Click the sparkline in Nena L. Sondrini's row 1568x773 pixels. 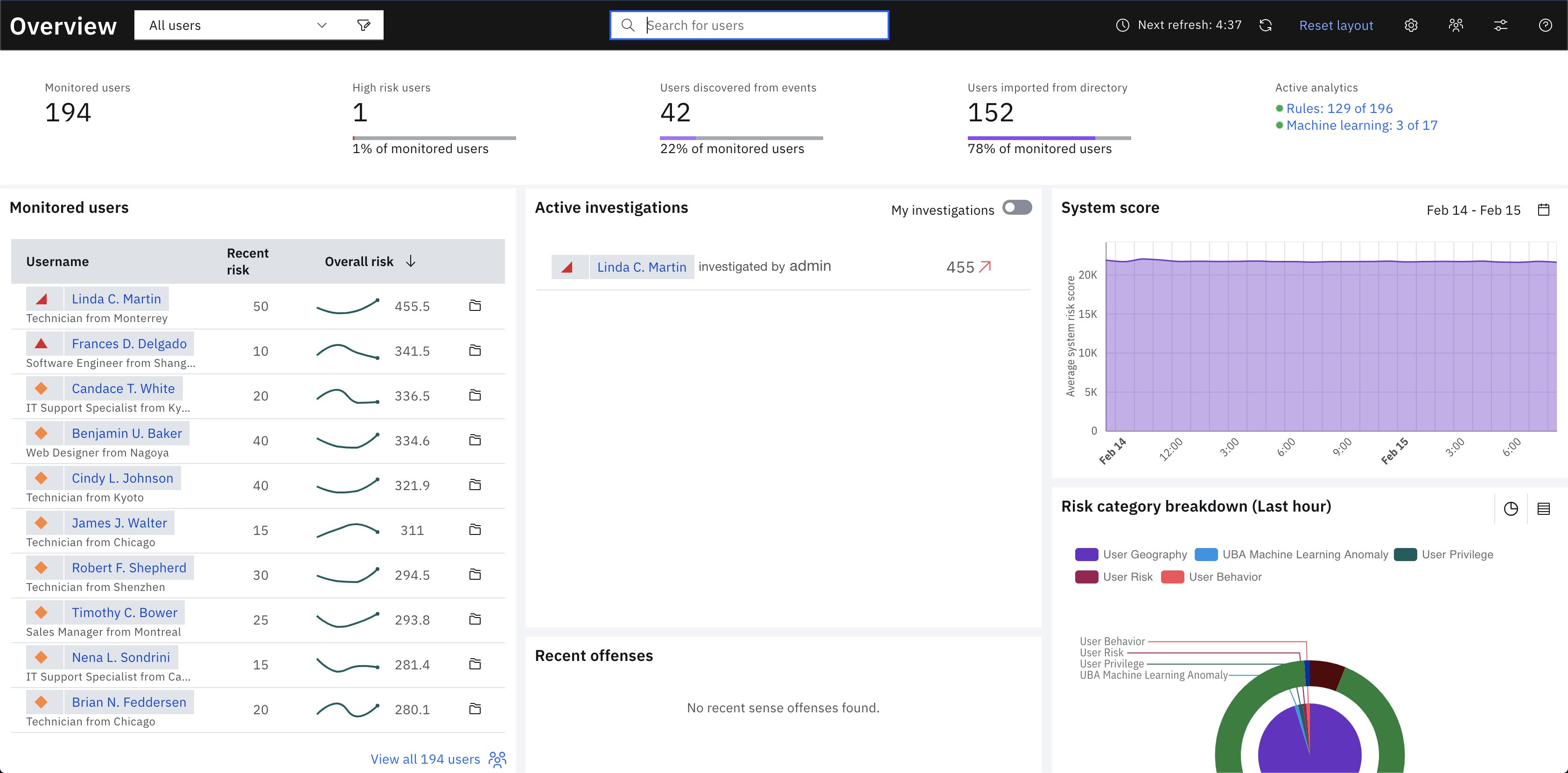tap(348, 665)
